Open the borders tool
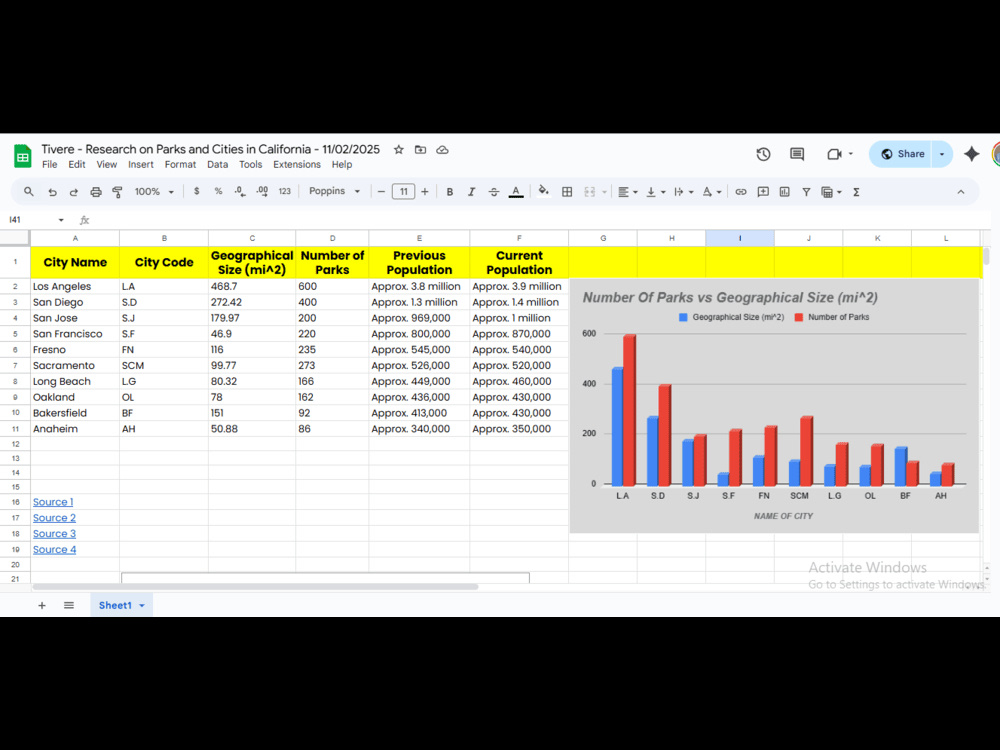 click(x=567, y=191)
